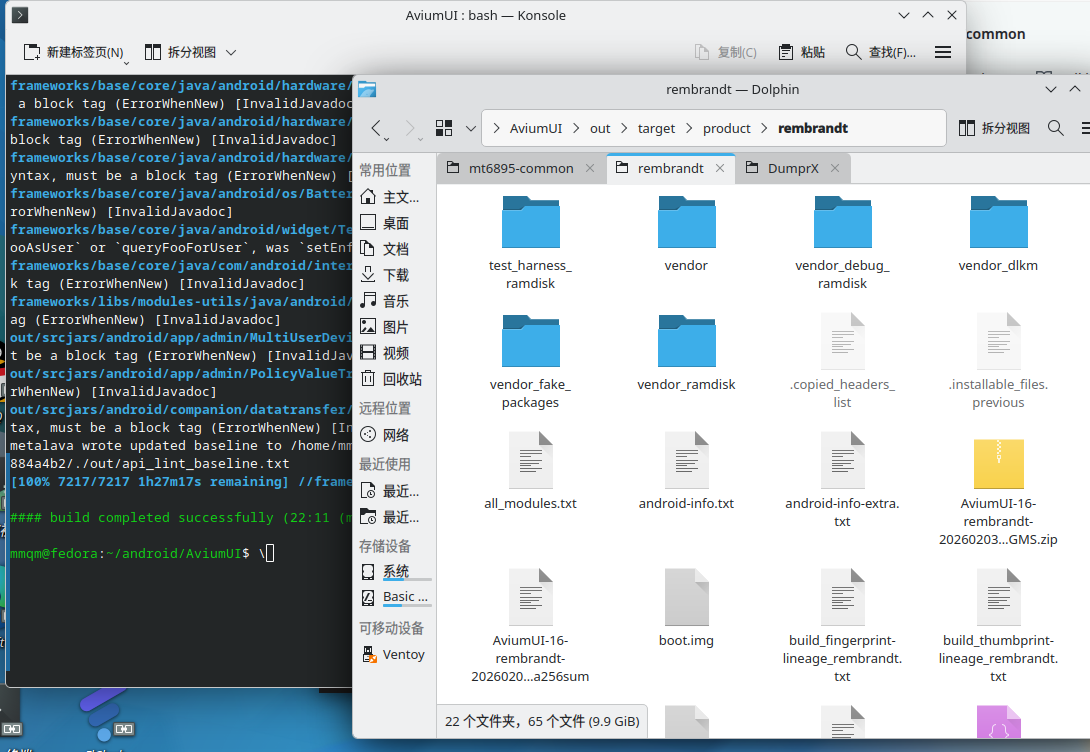Open Desktop place in sidebar
1090x752 pixels.
pyautogui.click(x=393, y=223)
